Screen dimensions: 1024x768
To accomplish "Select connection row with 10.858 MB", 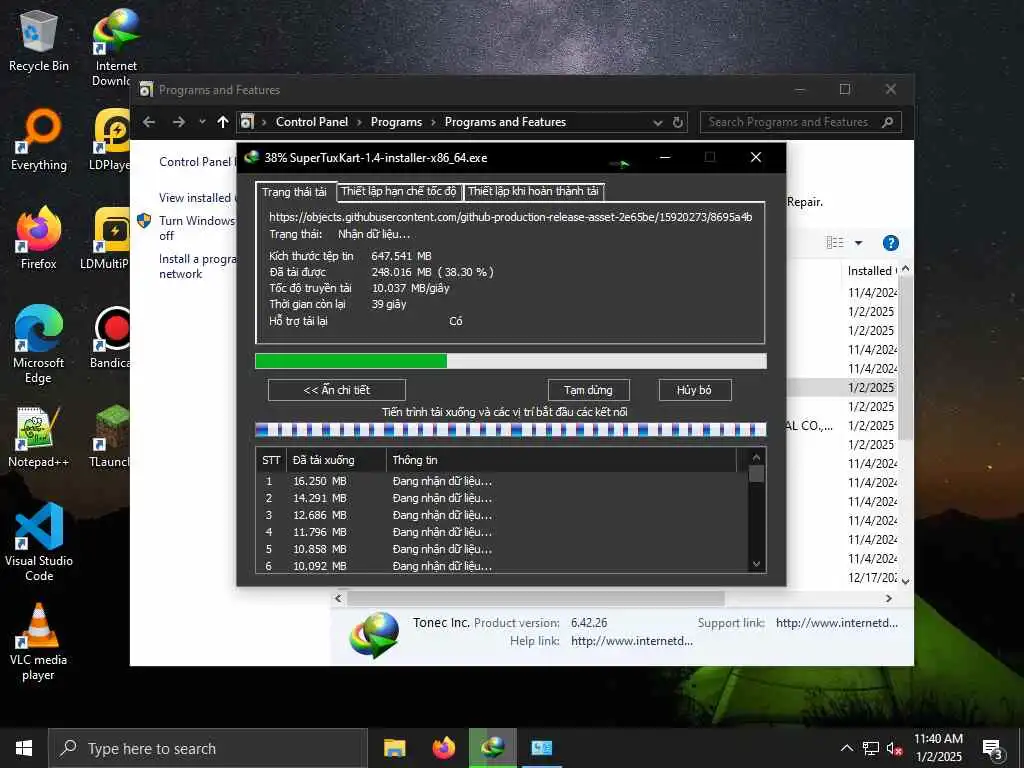I will coord(502,549).
